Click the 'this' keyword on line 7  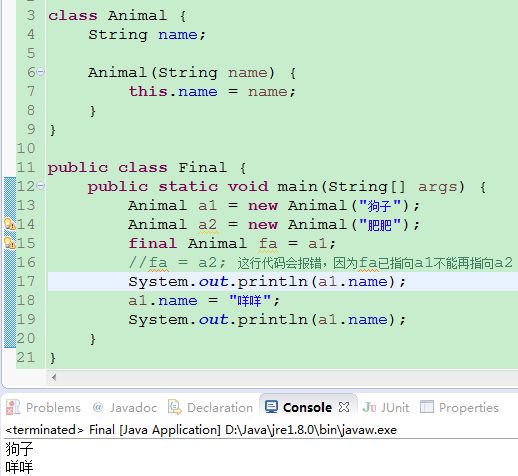[148, 91]
